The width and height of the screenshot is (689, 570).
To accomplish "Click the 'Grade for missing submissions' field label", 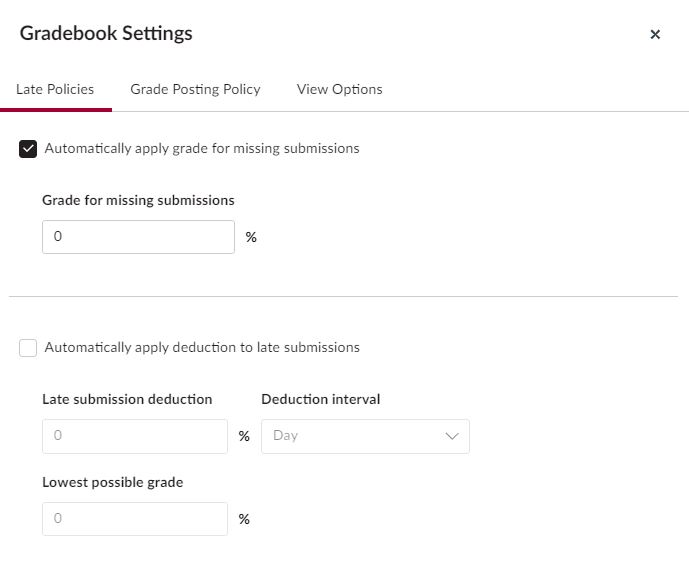I will [x=138, y=200].
